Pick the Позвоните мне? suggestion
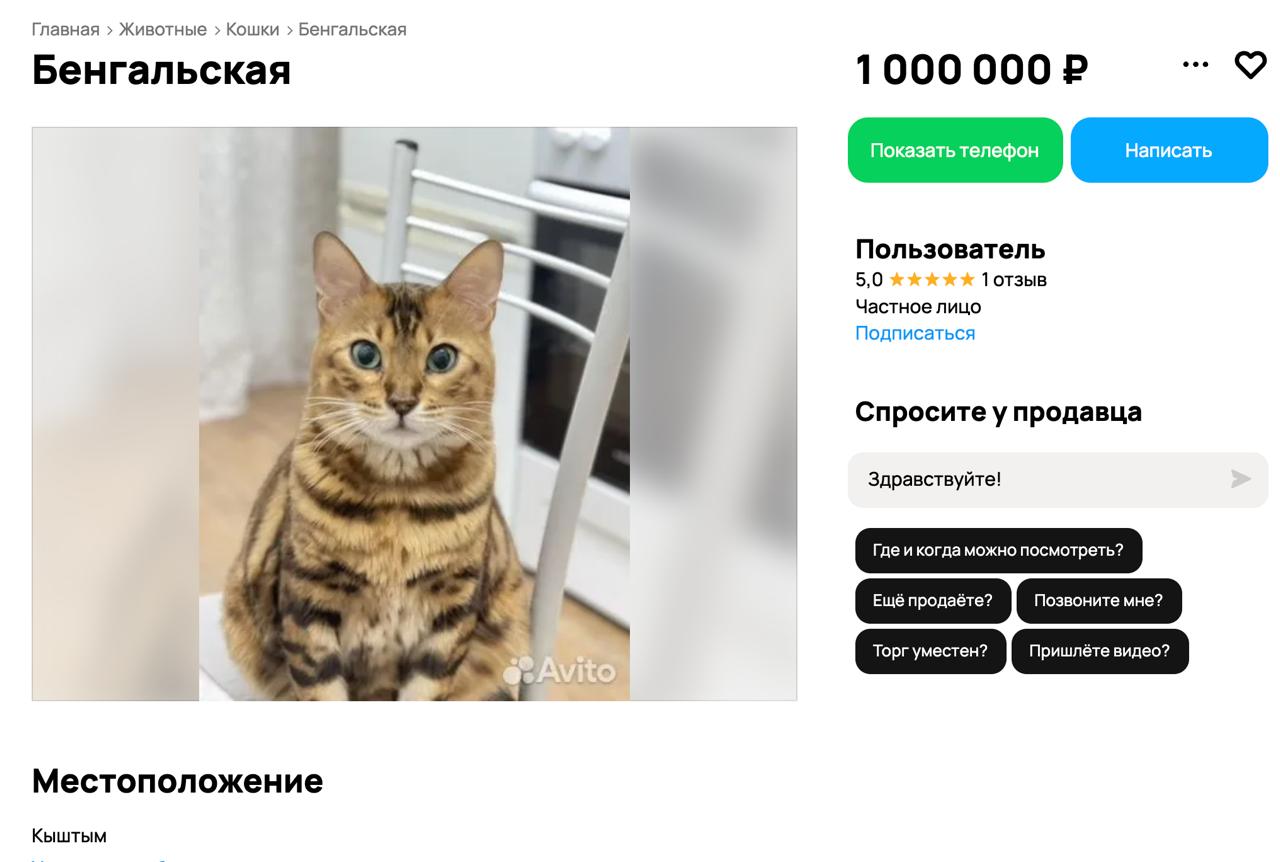The width and height of the screenshot is (1280, 862). [x=1099, y=601]
